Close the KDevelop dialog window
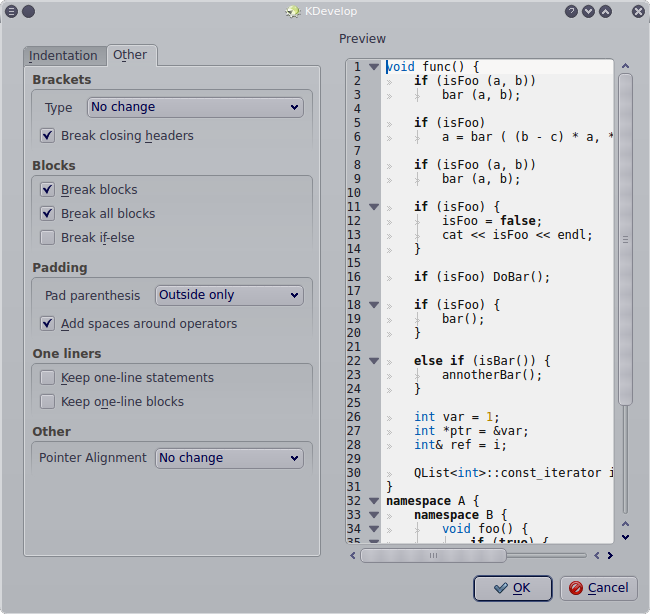The image size is (650, 614). pyautogui.click(x=638, y=11)
